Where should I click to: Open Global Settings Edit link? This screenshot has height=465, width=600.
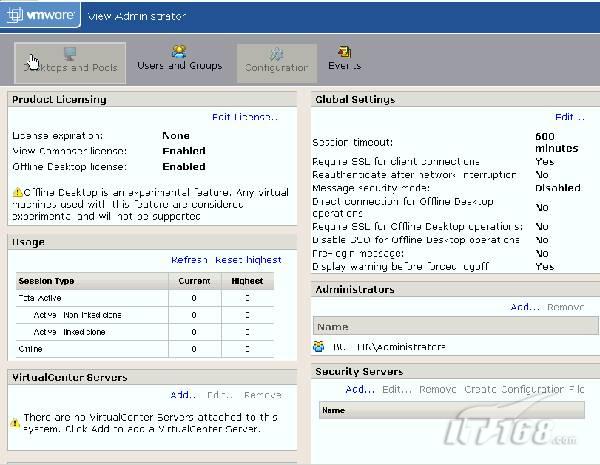tap(570, 117)
